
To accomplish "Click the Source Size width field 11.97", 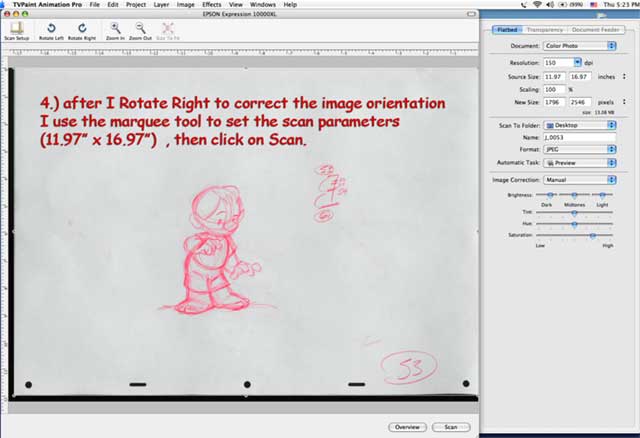I will click(x=554, y=77).
